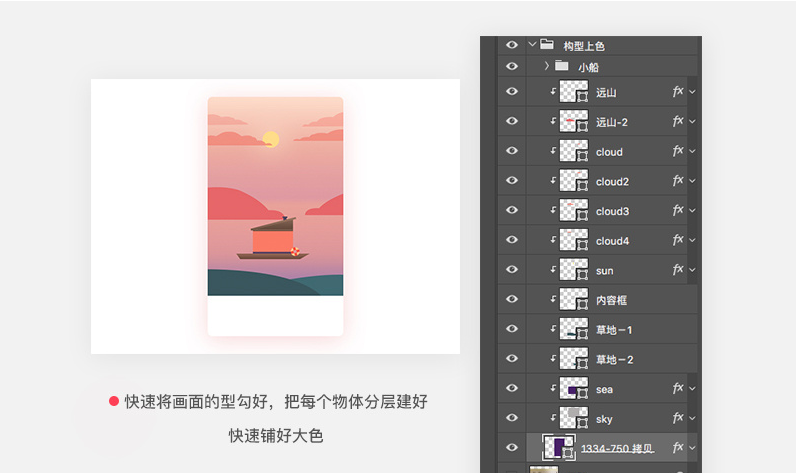Hide the sea layer

click(511, 388)
